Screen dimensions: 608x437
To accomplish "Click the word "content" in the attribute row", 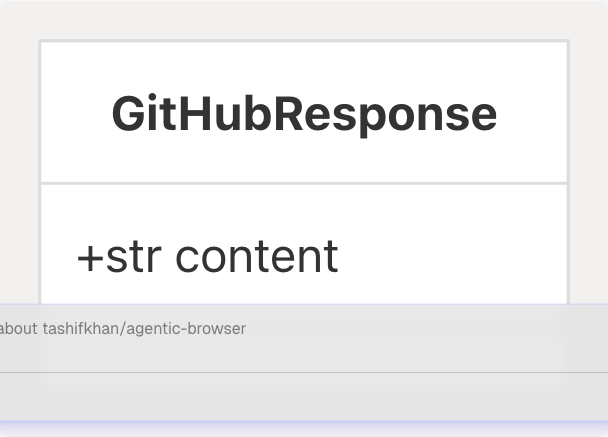I will pyautogui.click(x=257, y=256).
